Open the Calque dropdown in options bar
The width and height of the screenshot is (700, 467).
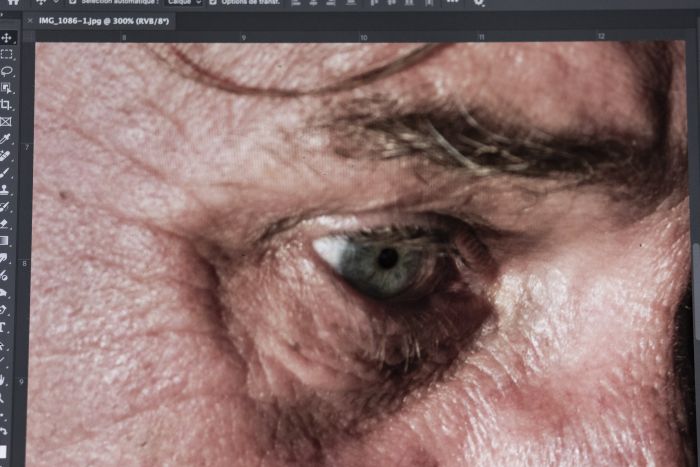coord(185,2)
